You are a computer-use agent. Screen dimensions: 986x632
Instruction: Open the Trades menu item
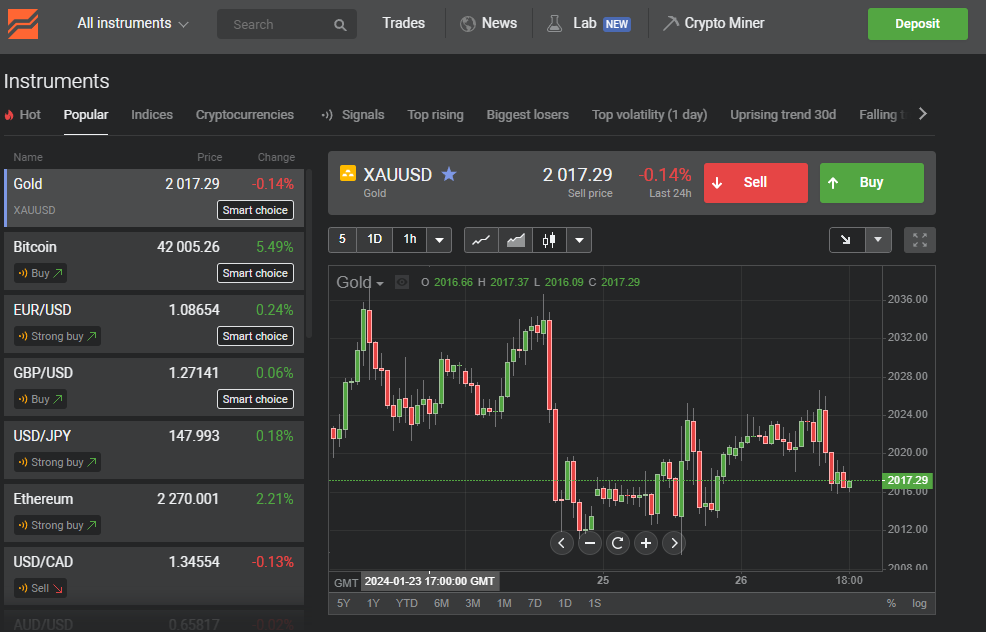(x=403, y=23)
